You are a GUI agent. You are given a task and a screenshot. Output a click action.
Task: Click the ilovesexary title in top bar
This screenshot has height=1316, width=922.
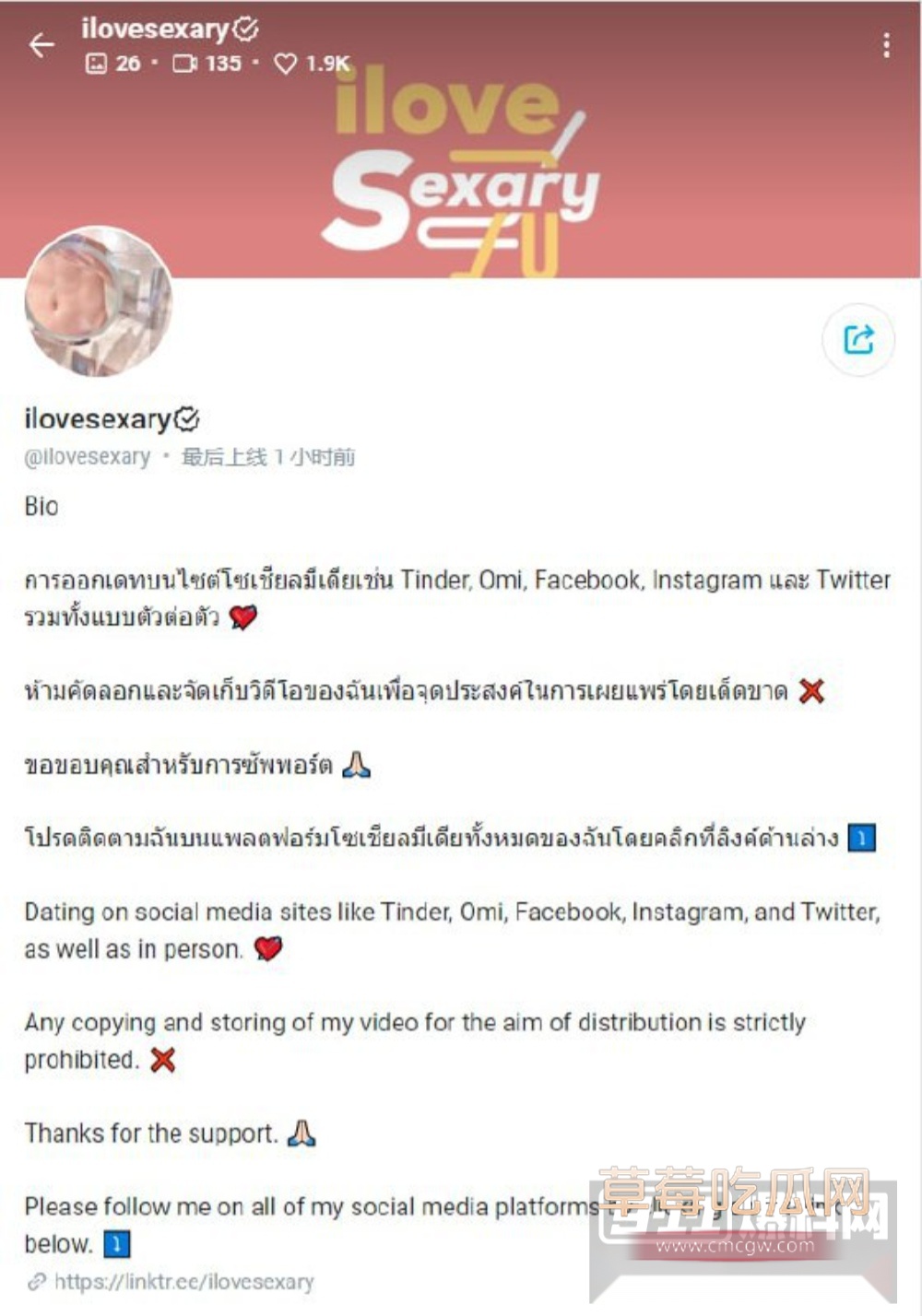pyautogui.click(x=154, y=29)
